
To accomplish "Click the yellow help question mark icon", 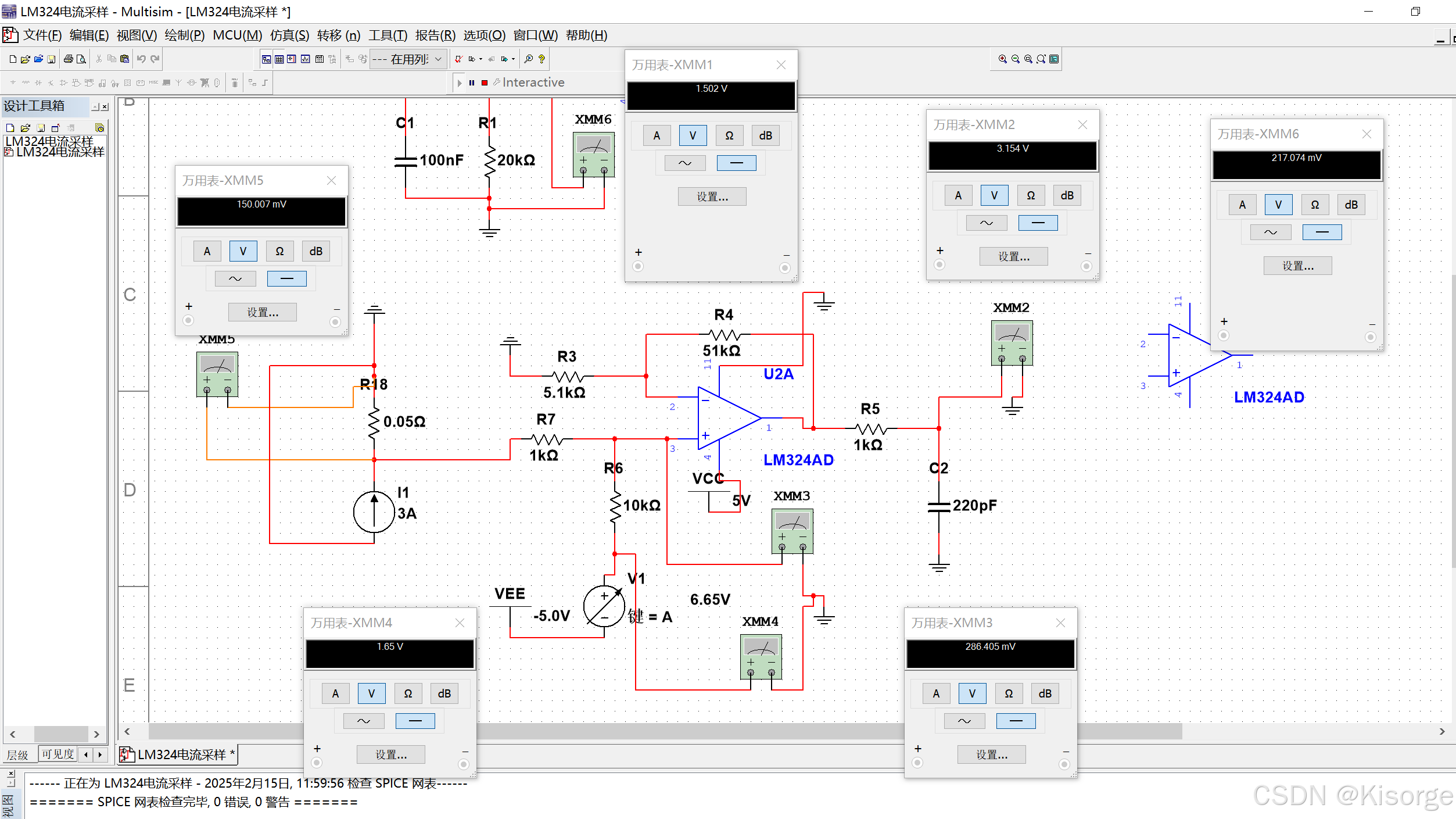I will [541, 59].
